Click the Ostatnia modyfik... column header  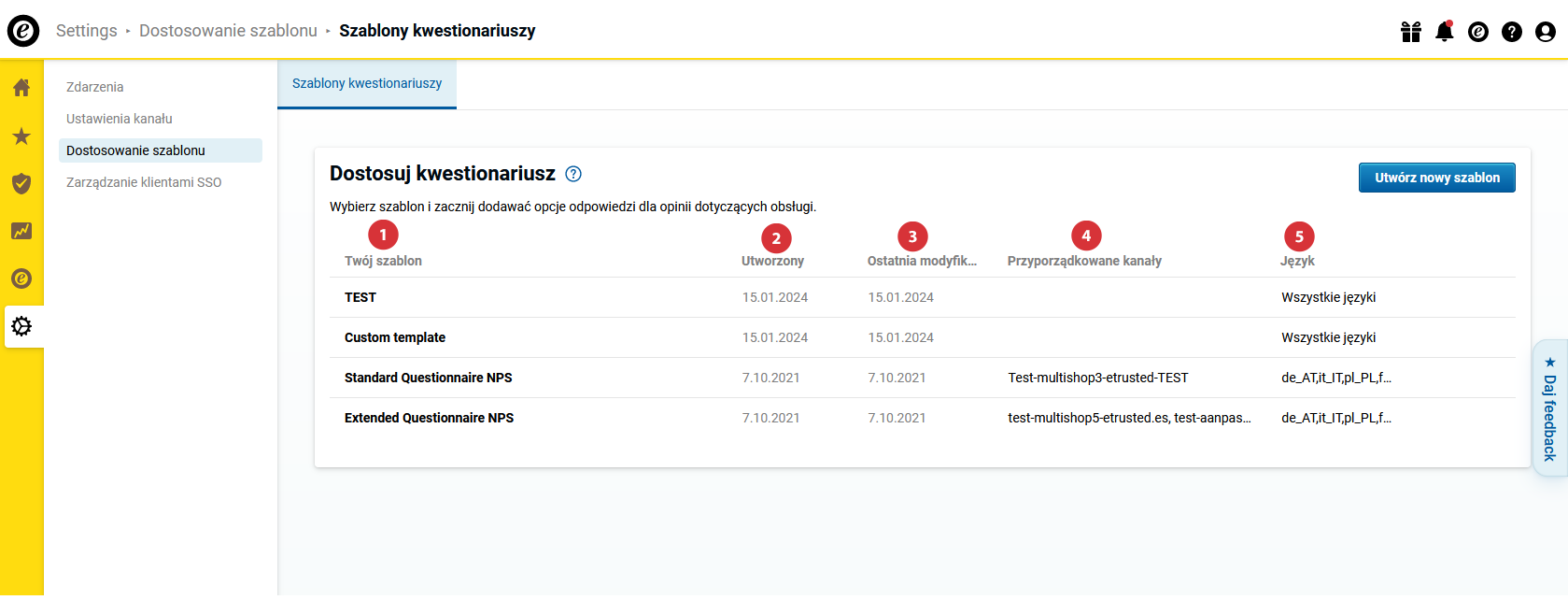click(x=922, y=261)
